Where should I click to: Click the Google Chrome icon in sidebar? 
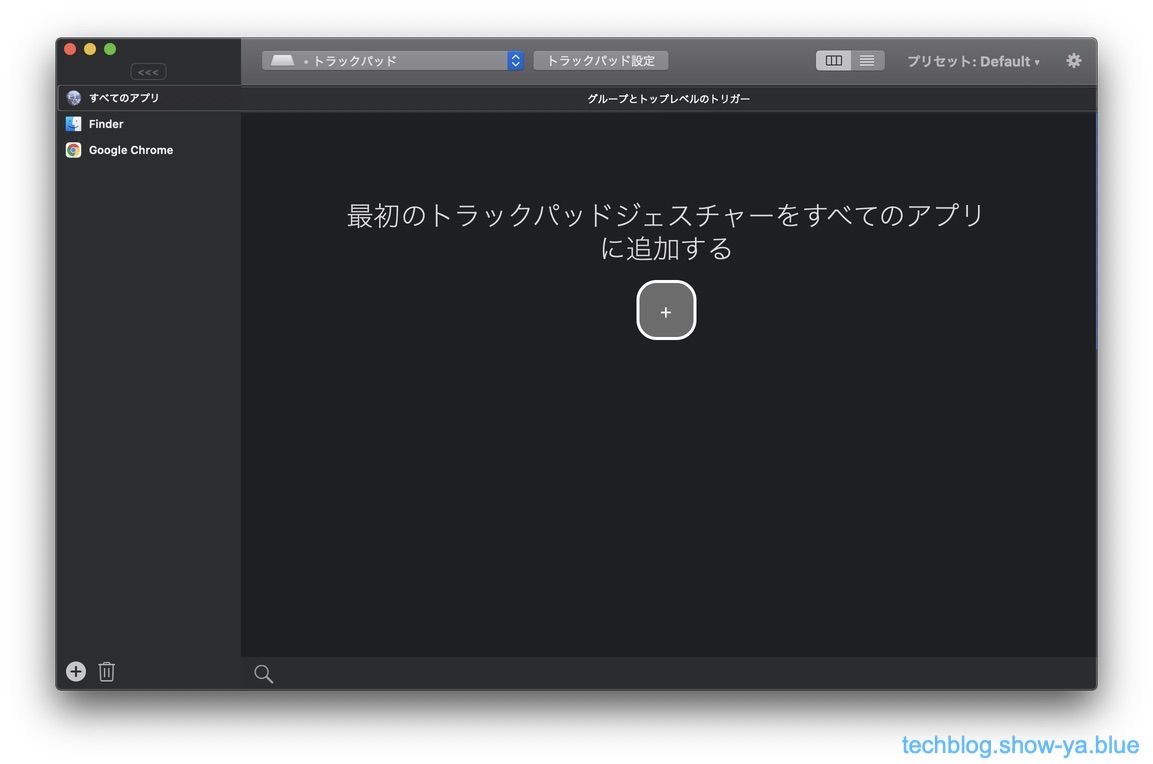[74, 150]
